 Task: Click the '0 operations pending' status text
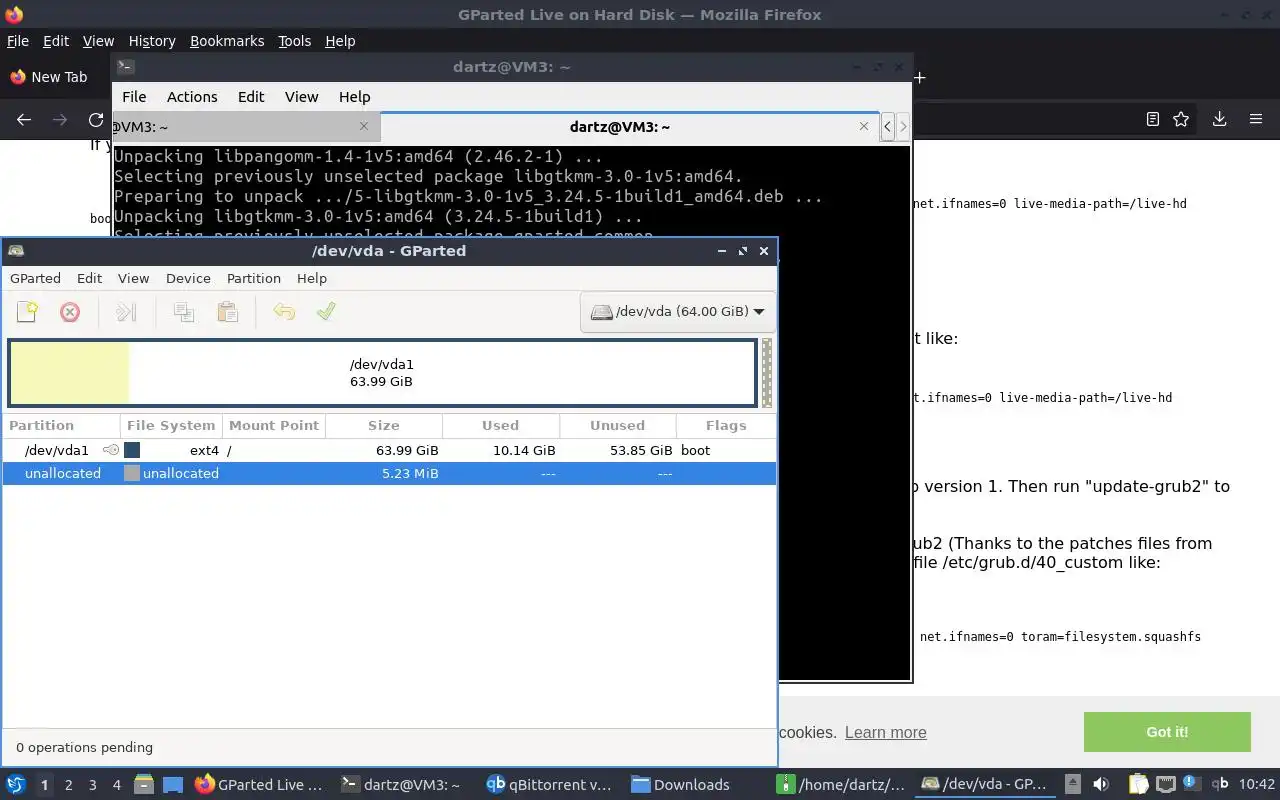point(84,748)
